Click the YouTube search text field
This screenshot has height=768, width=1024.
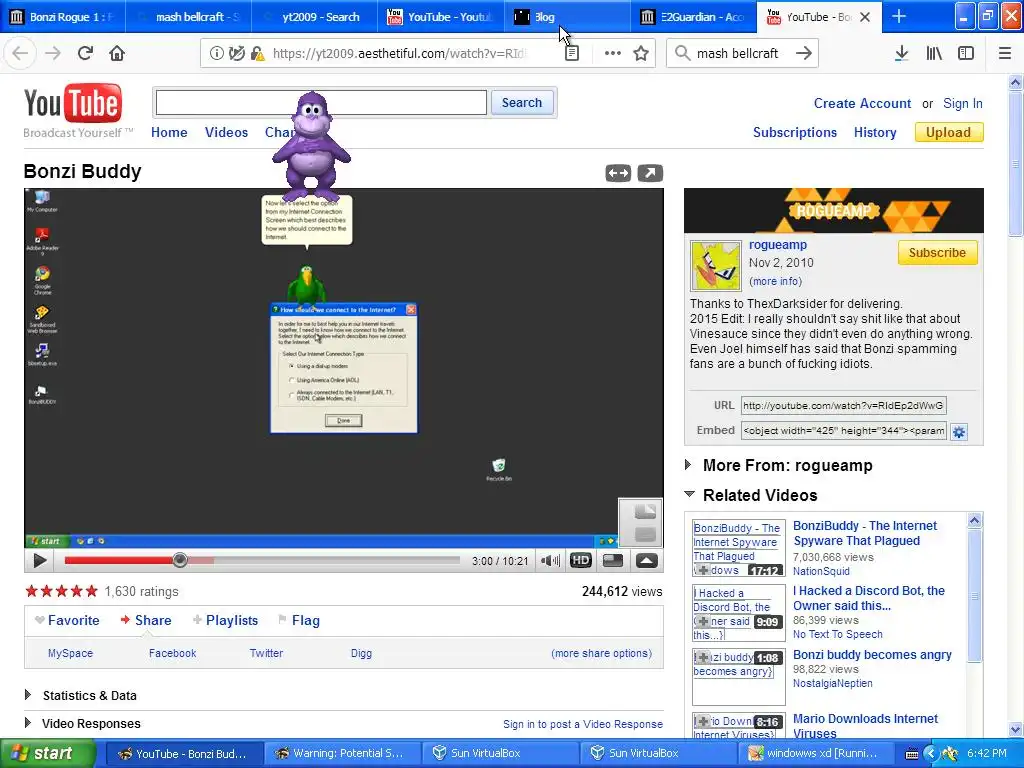[321, 103]
